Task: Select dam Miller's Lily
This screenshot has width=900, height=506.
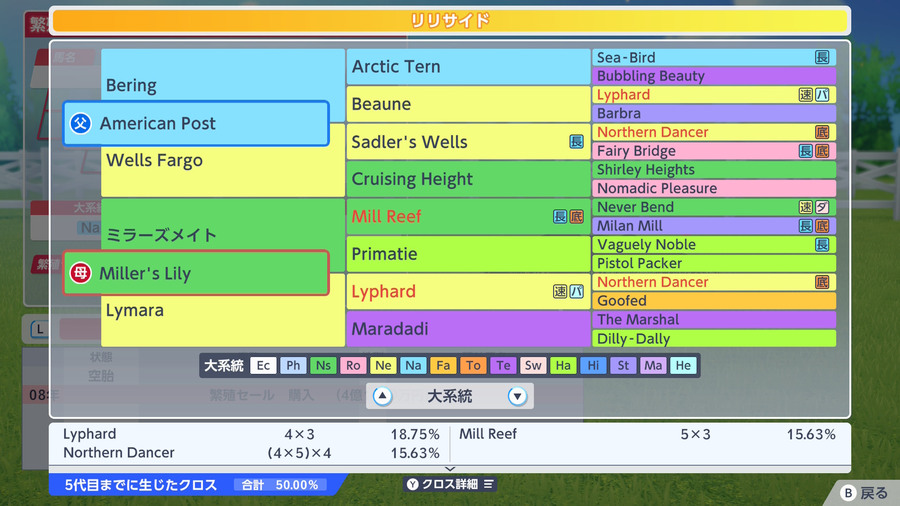Action: pos(196,273)
